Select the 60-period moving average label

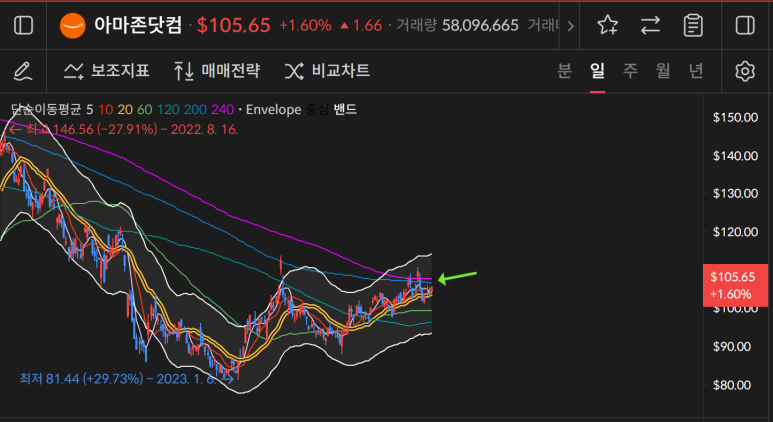tap(144, 109)
